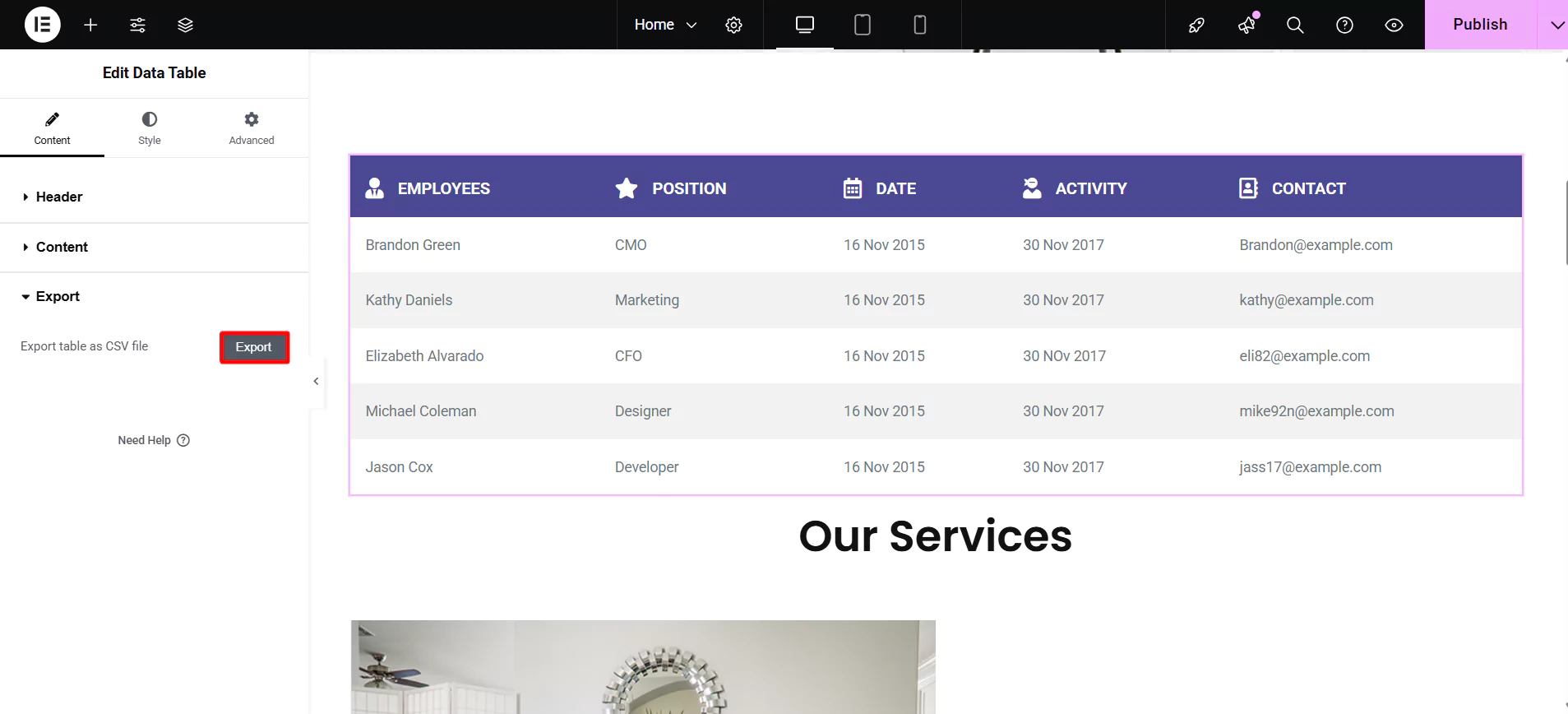Click the rocket launch icon
Image resolution: width=1568 pixels, height=714 pixels.
pyautogui.click(x=1196, y=25)
